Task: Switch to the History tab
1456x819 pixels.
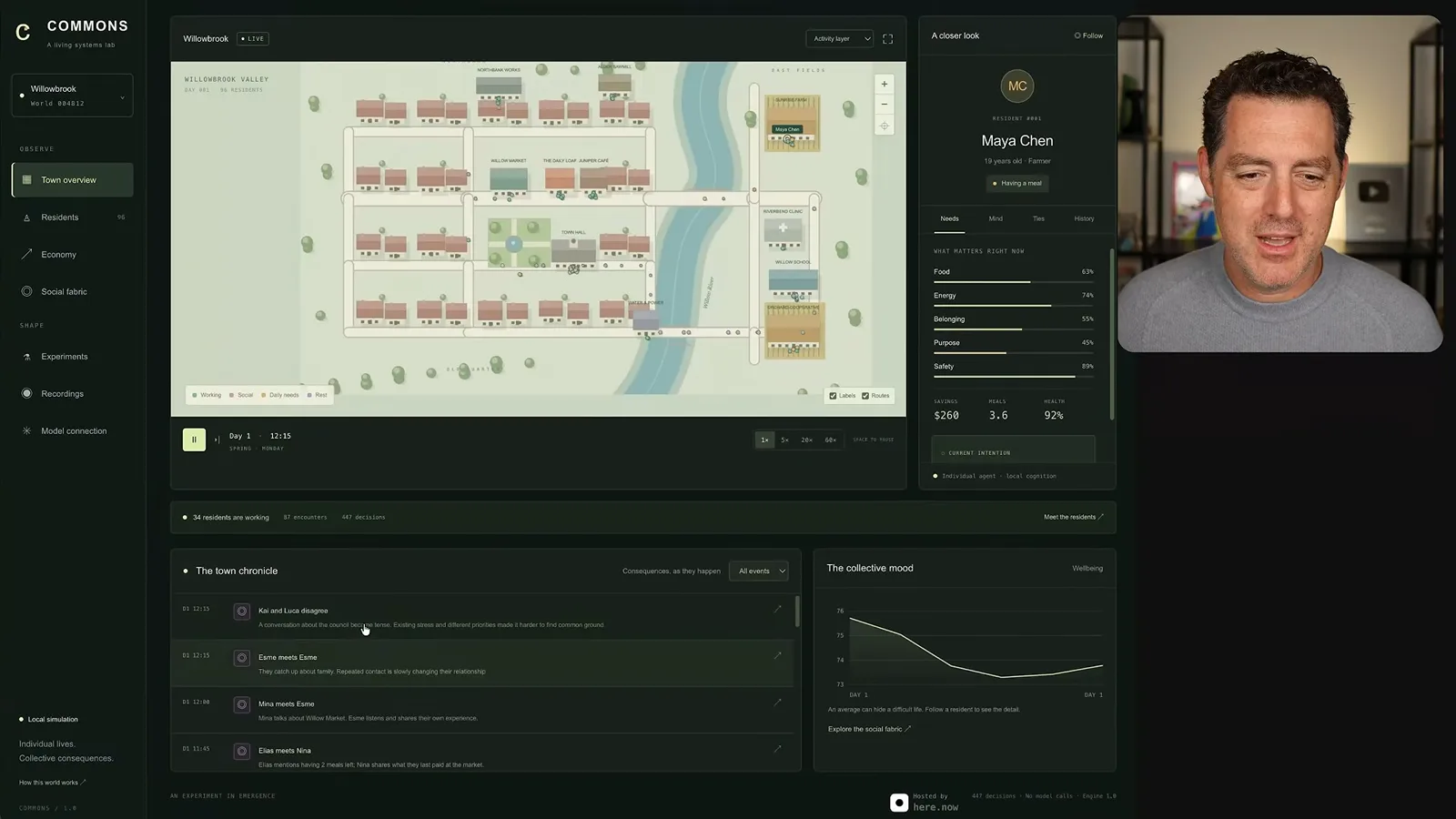Action: [1084, 218]
